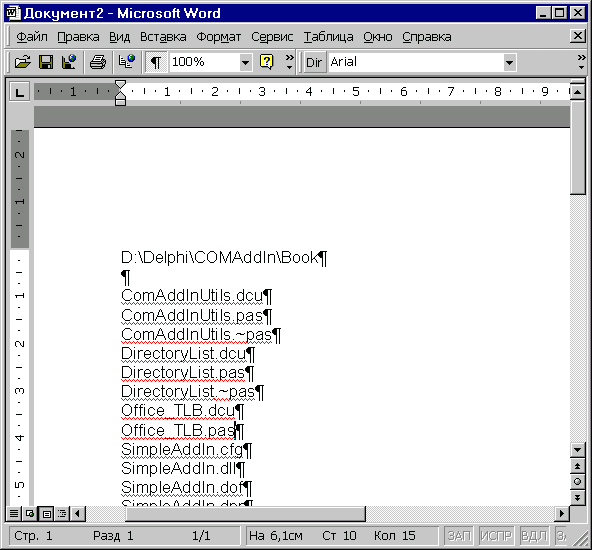
Task: Maximize the Microsoft Word window
Action: pos(559,14)
